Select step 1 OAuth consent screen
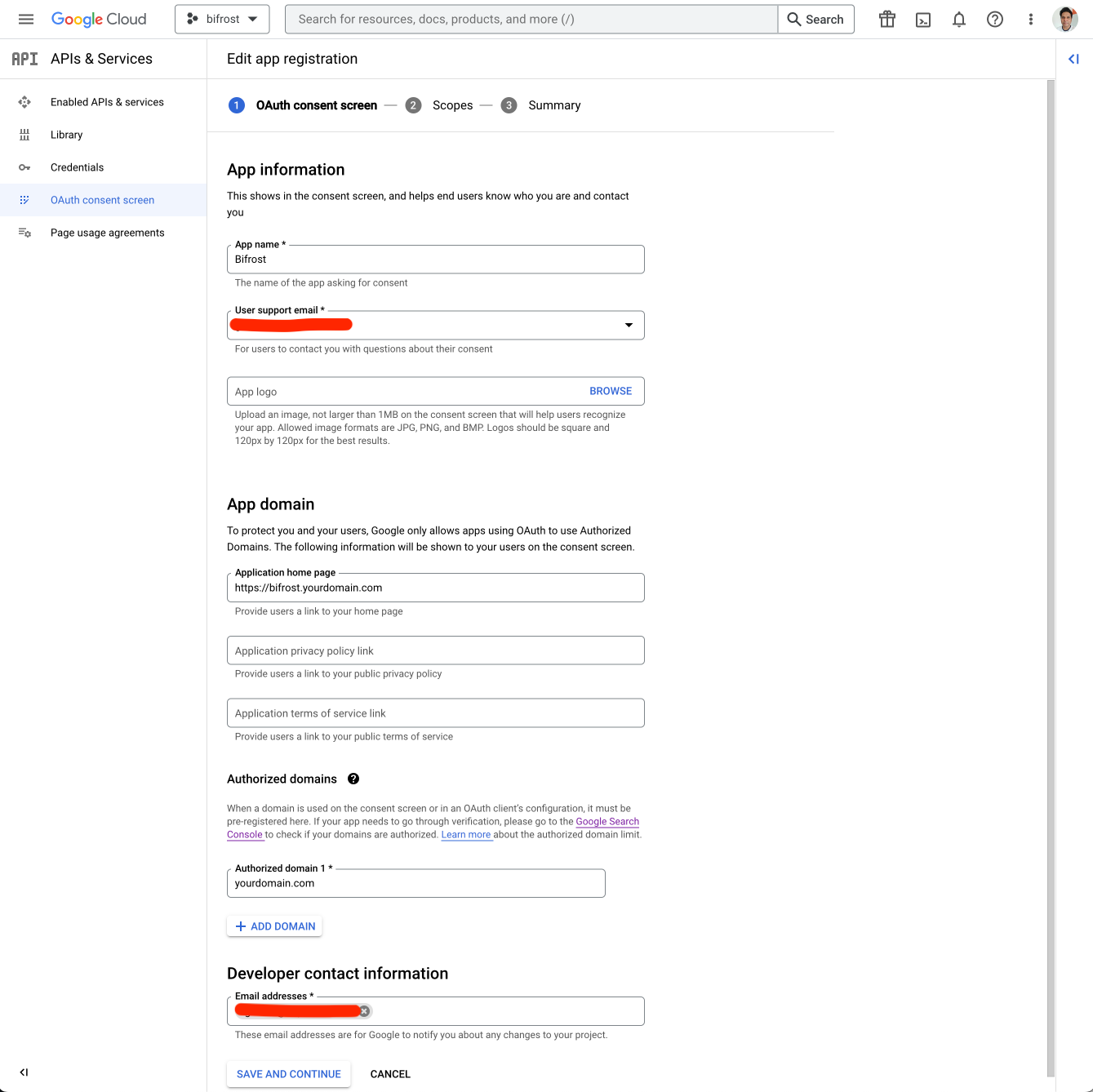Screen dimensions: 1093x1092 coord(303,105)
